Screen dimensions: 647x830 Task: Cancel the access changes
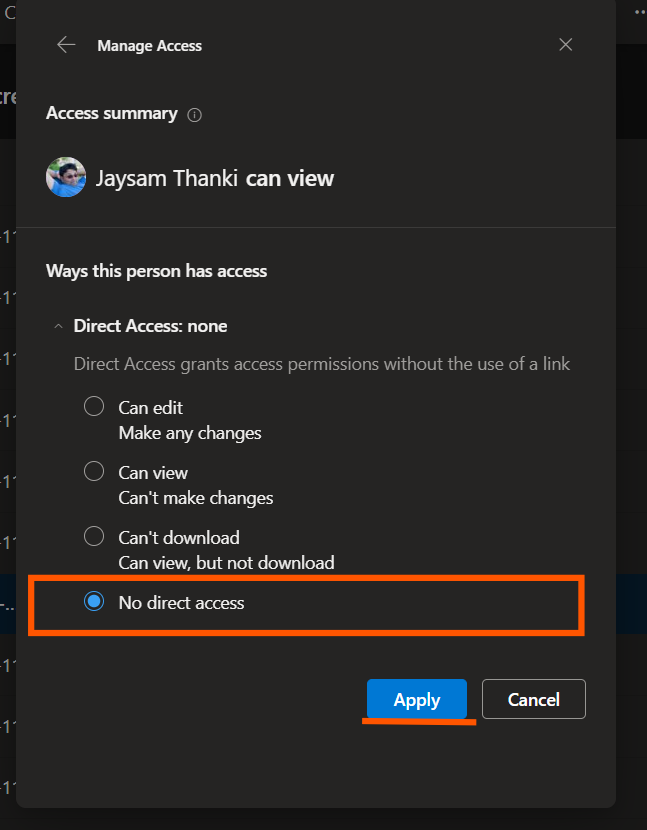(x=533, y=699)
